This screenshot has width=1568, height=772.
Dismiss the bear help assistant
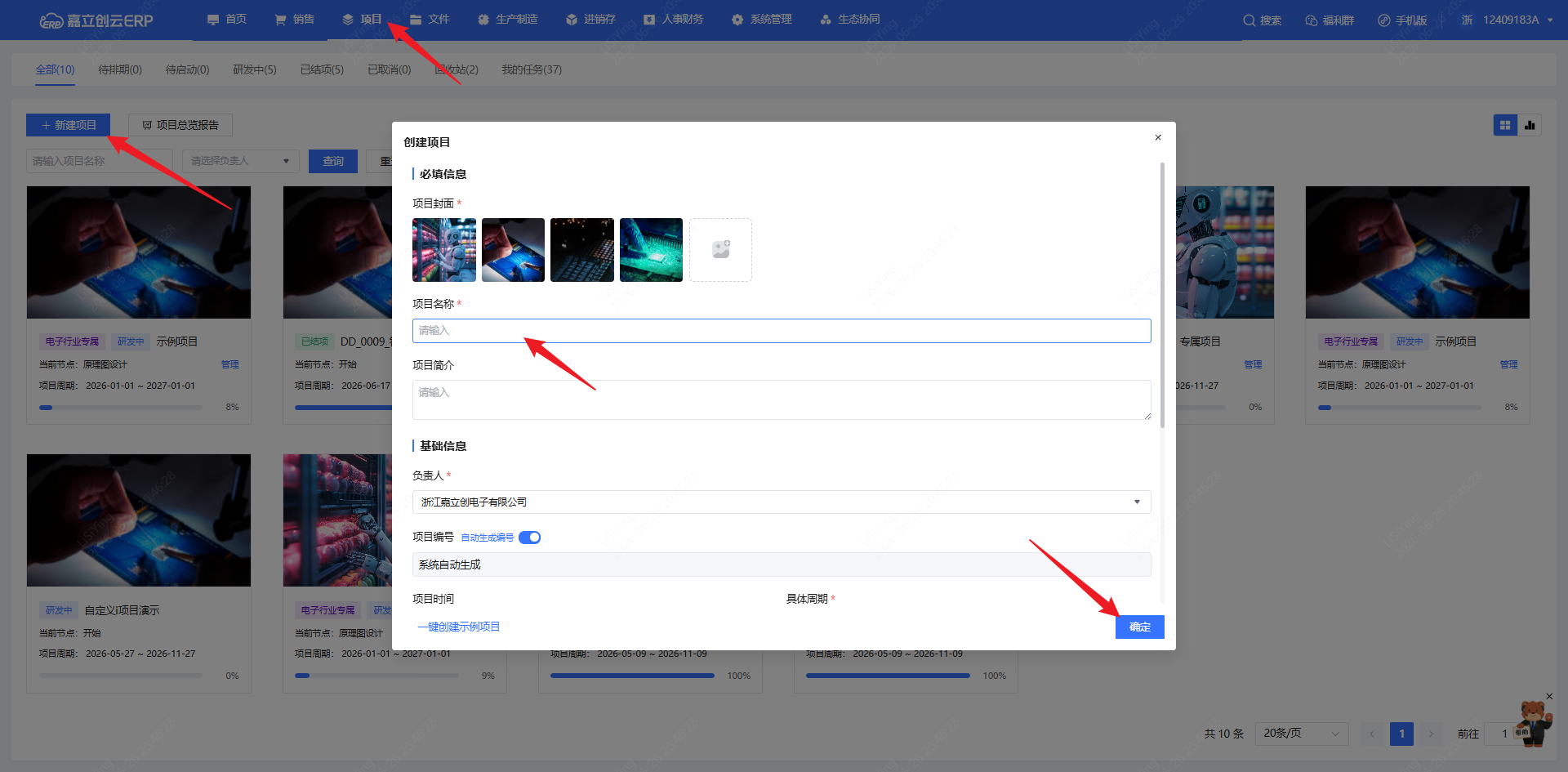(1549, 696)
